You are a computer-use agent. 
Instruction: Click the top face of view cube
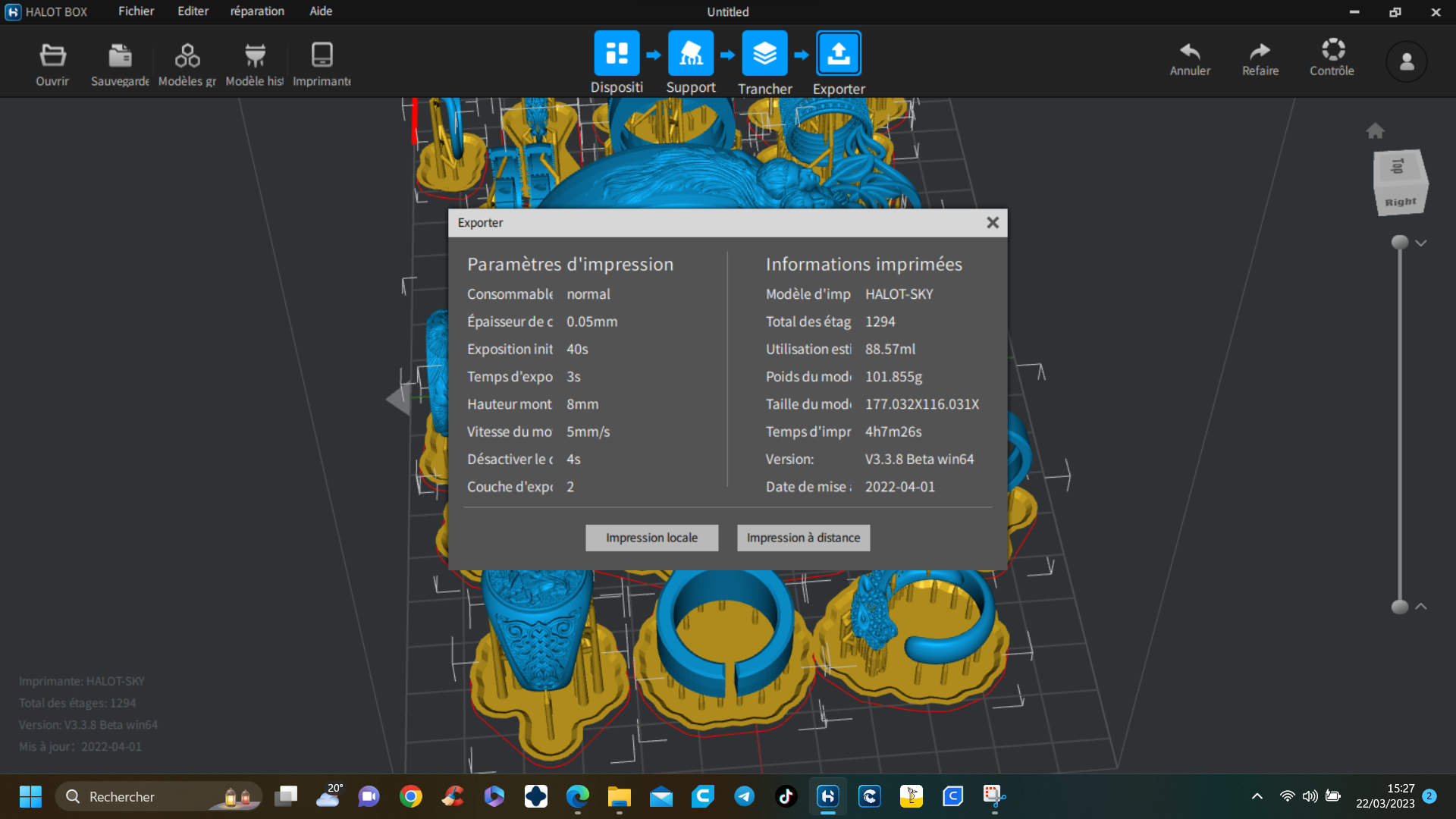(1398, 165)
